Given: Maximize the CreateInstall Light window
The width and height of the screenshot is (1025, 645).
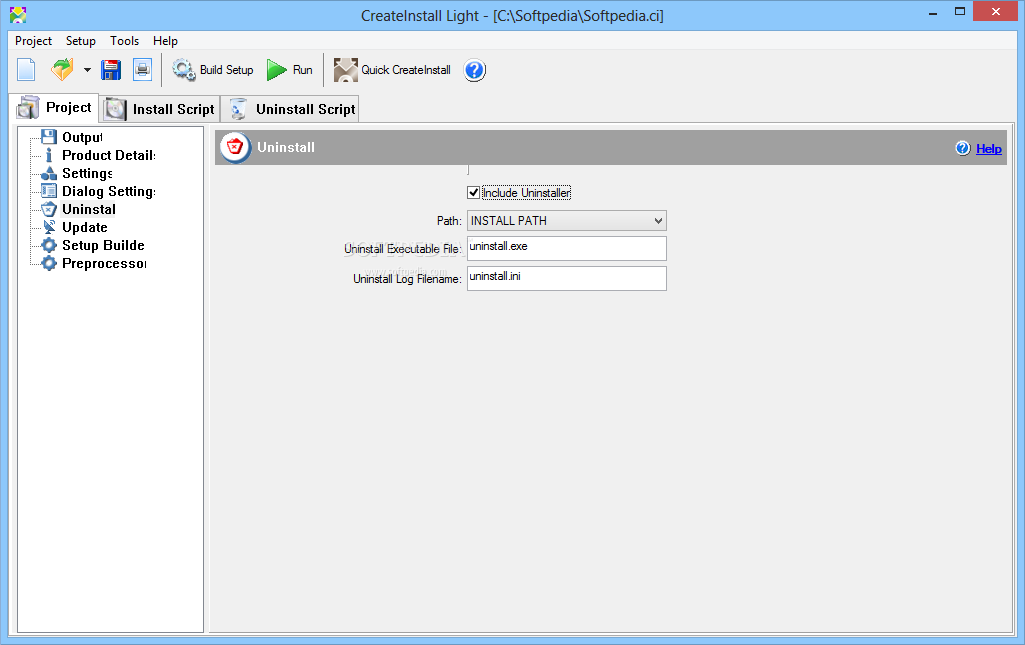Looking at the screenshot, I should click(x=960, y=12).
